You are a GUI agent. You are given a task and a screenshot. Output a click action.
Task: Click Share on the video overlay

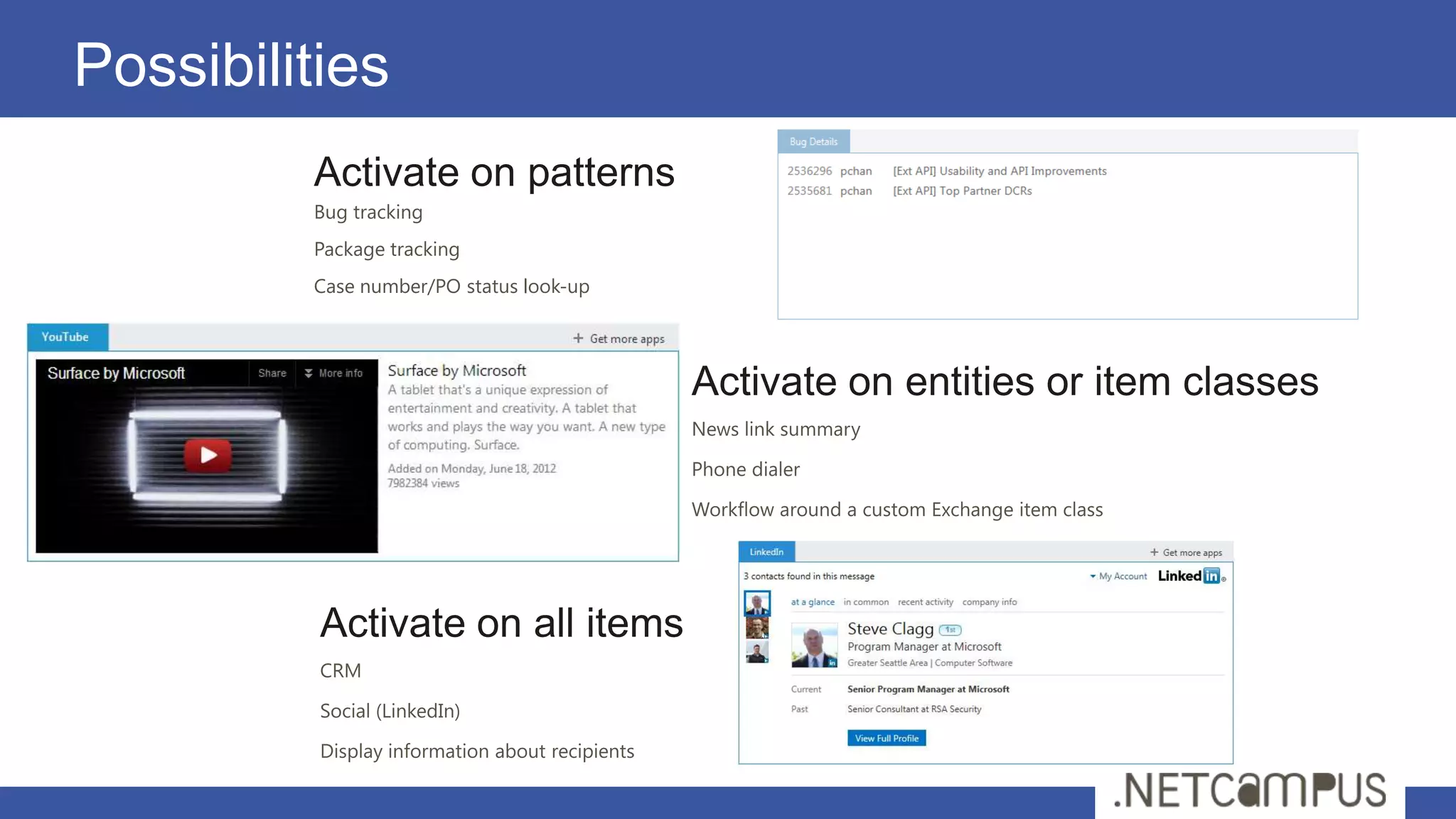(x=272, y=373)
